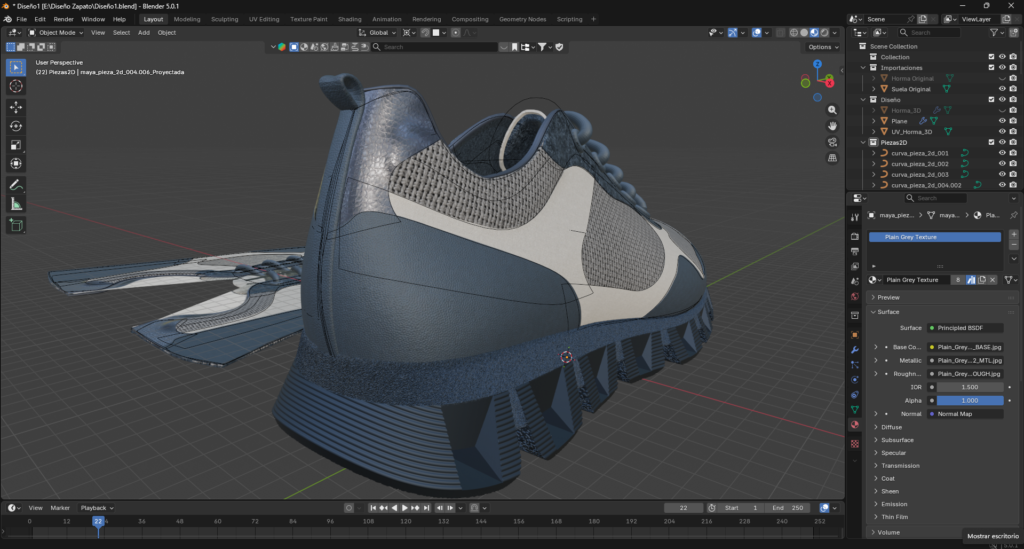The width and height of the screenshot is (1024, 549).
Task: Switch to the Shading workspace tab
Action: point(349,19)
